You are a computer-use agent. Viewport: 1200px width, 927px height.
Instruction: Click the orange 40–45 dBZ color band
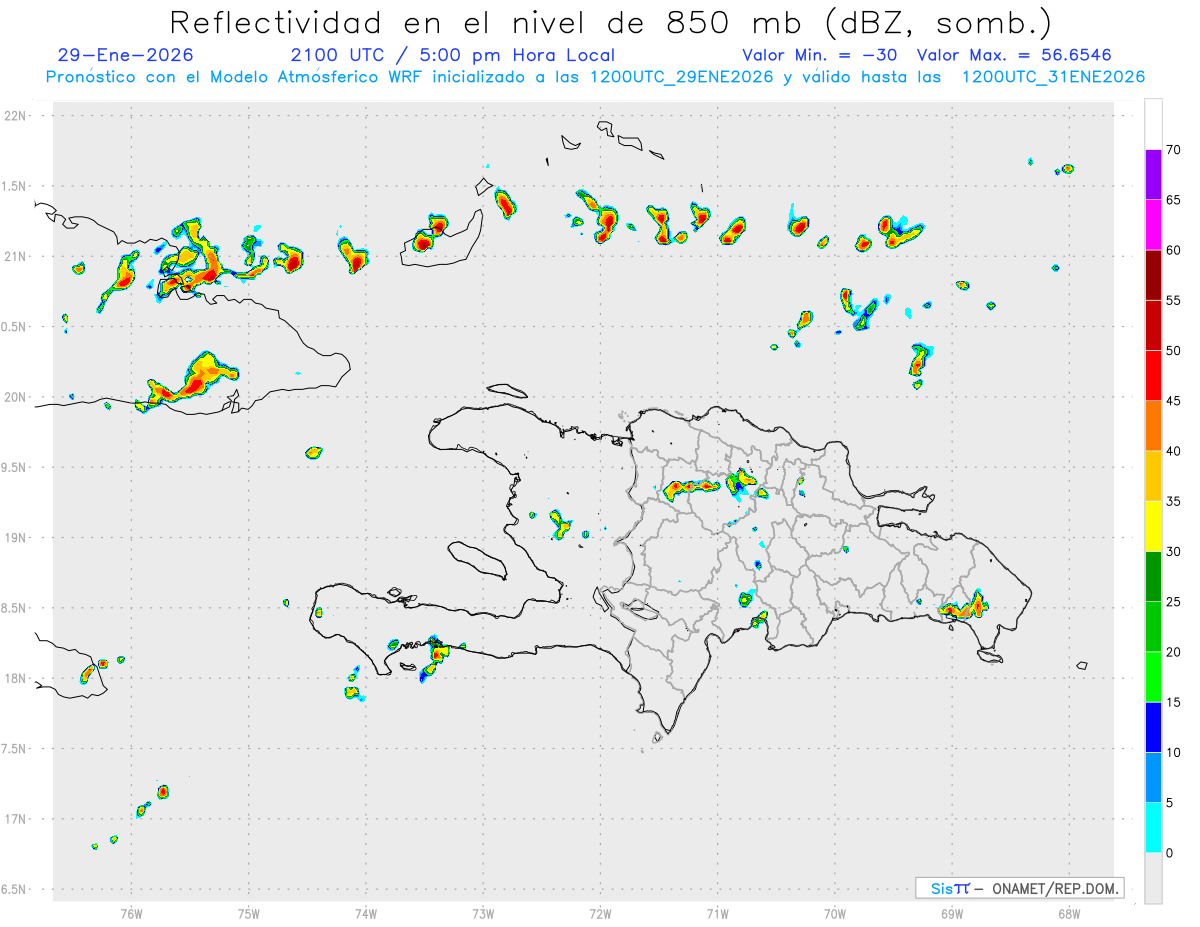point(1153,426)
